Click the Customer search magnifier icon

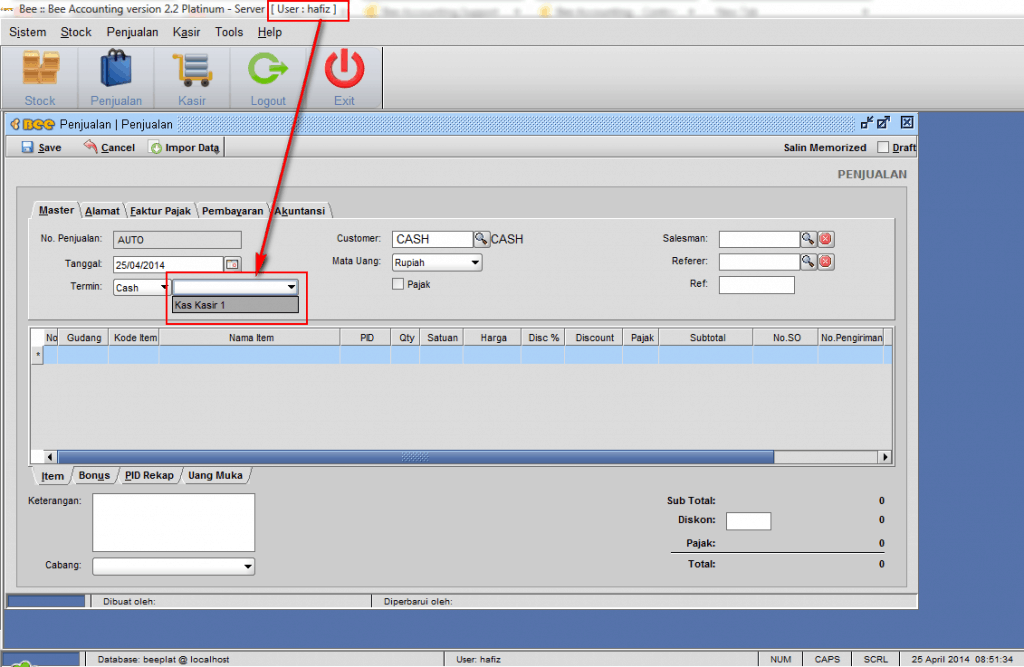(481, 239)
